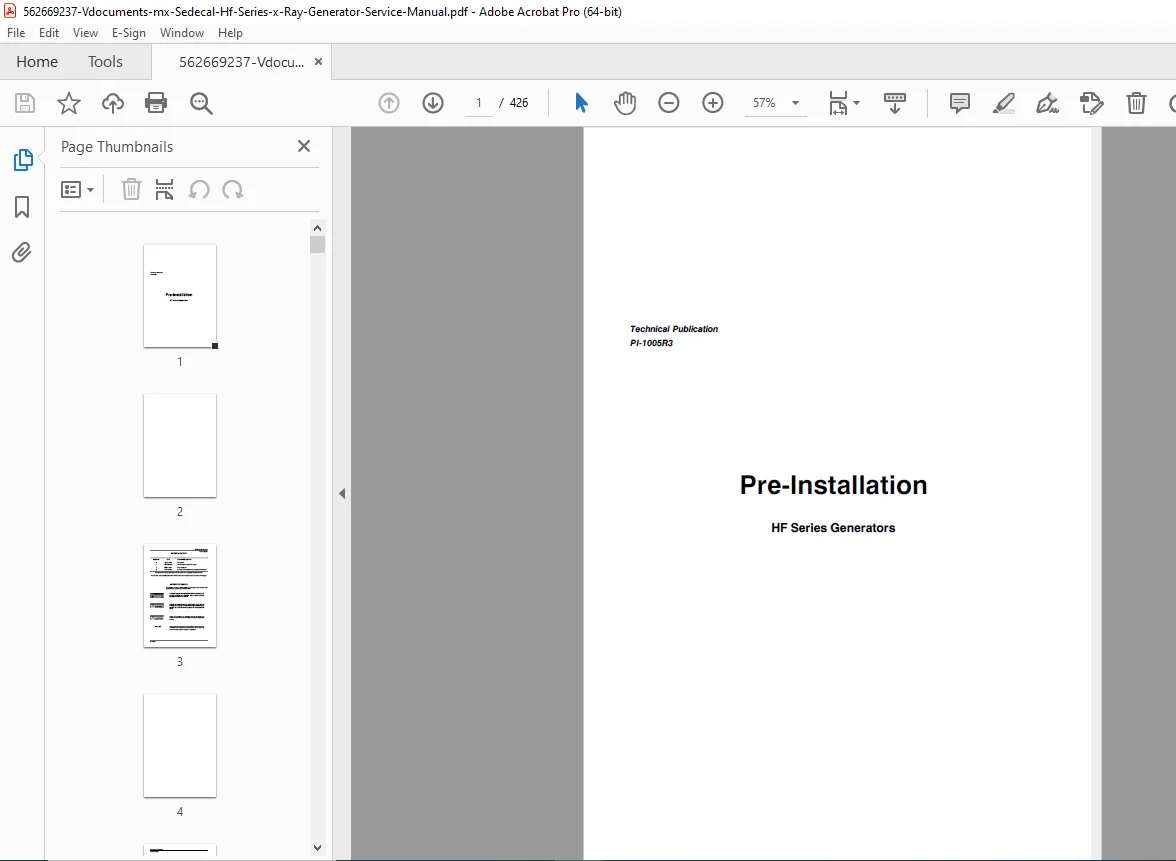This screenshot has width=1176, height=861.
Task: Zoom in with plus icon
Action: click(x=712, y=103)
